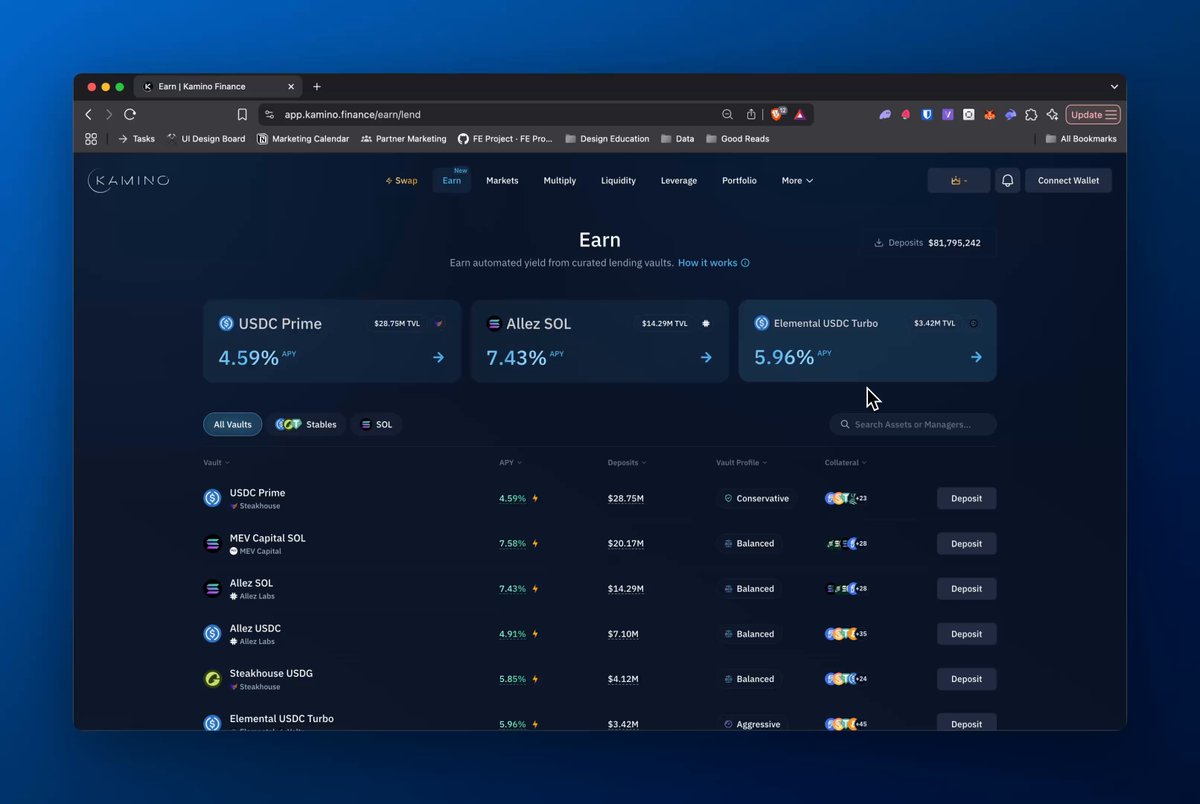Click Deposit for Steakhouse USDG
The height and width of the screenshot is (804, 1200).
(966, 679)
